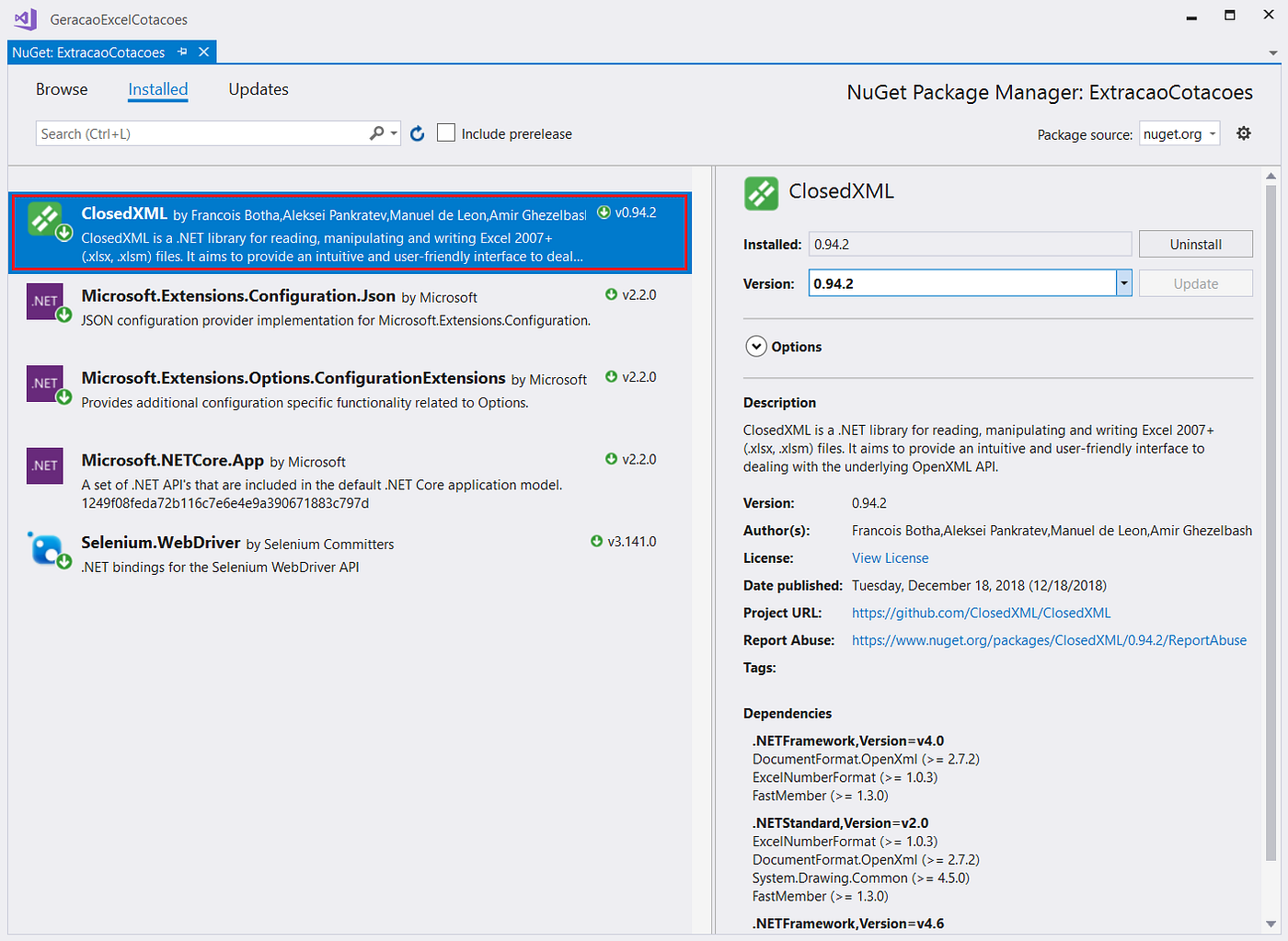Open the Package source dropdown

click(1179, 134)
